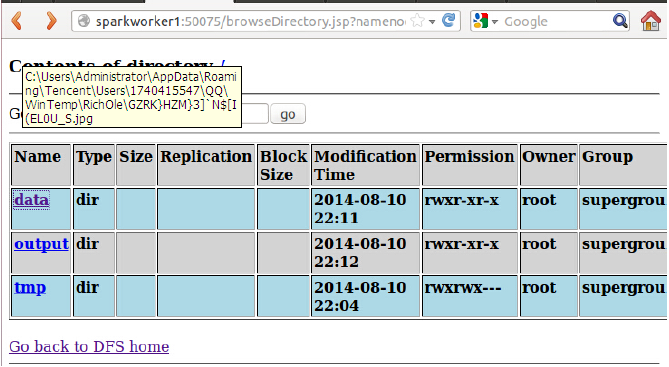This screenshot has height=367, width=669.
Task: Click the Group column header
Action: click(623, 165)
